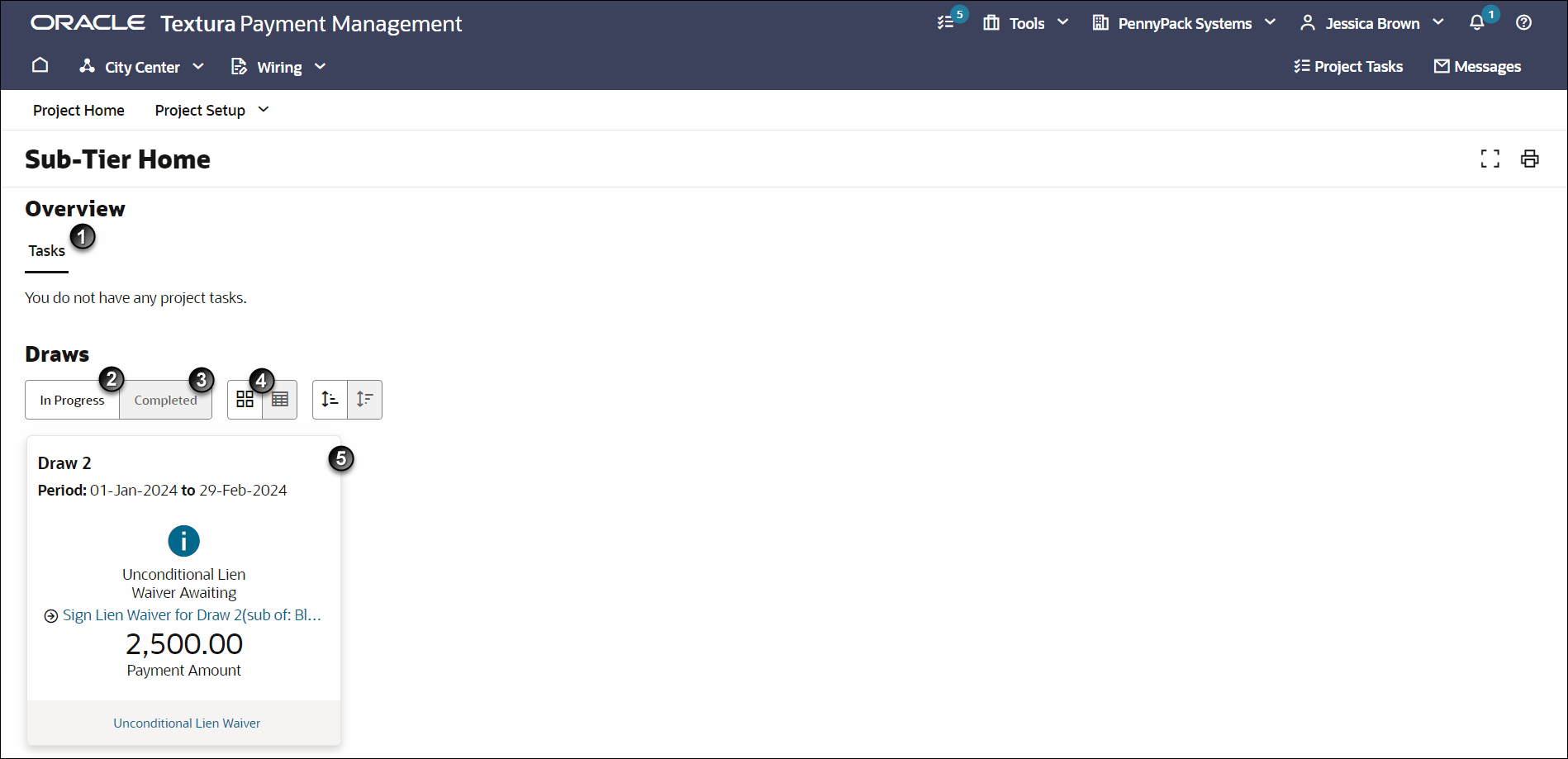Switch to card grid view
Image resolution: width=1568 pixels, height=759 pixels.
coord(245,400)
